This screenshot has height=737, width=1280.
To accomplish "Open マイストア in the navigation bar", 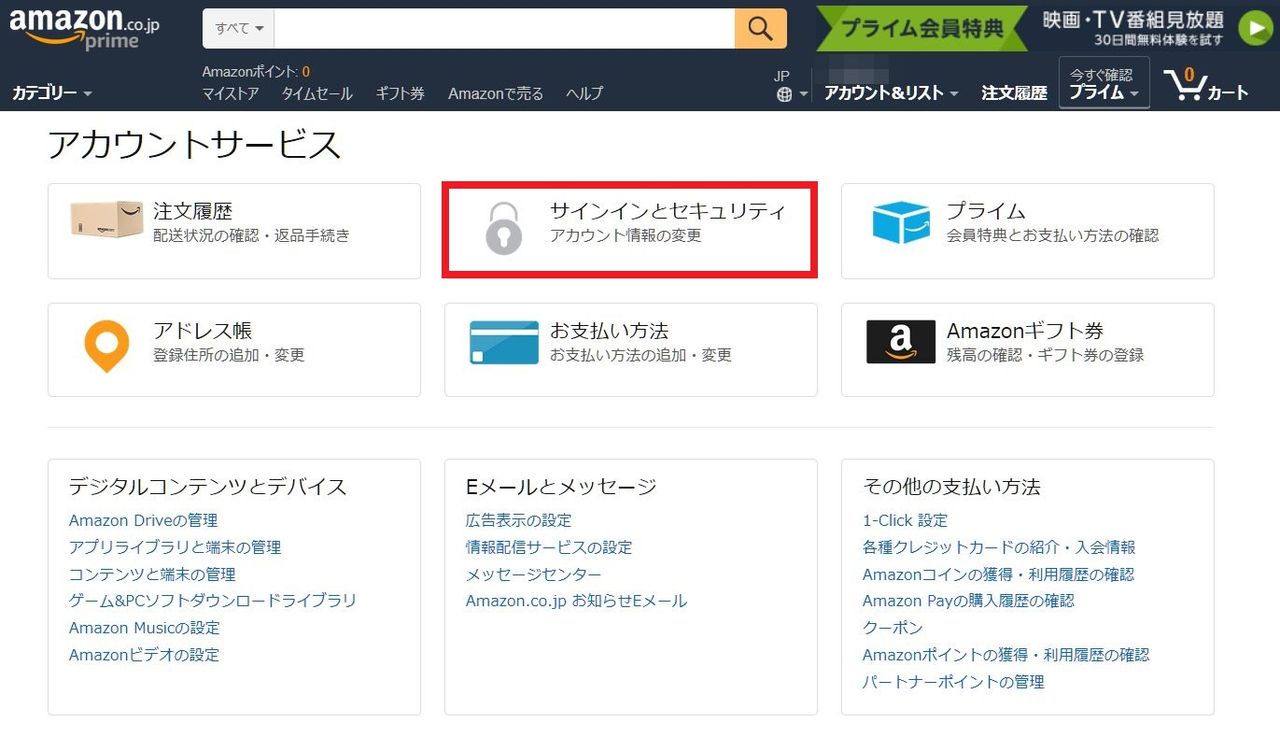I will click(x=230, y=93).
